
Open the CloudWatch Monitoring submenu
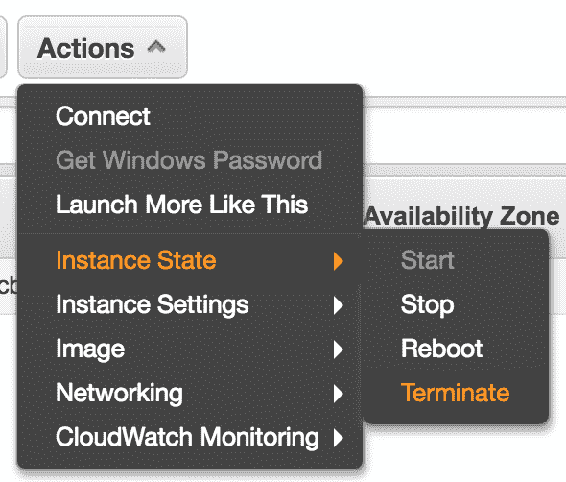[x=190, y=437]
